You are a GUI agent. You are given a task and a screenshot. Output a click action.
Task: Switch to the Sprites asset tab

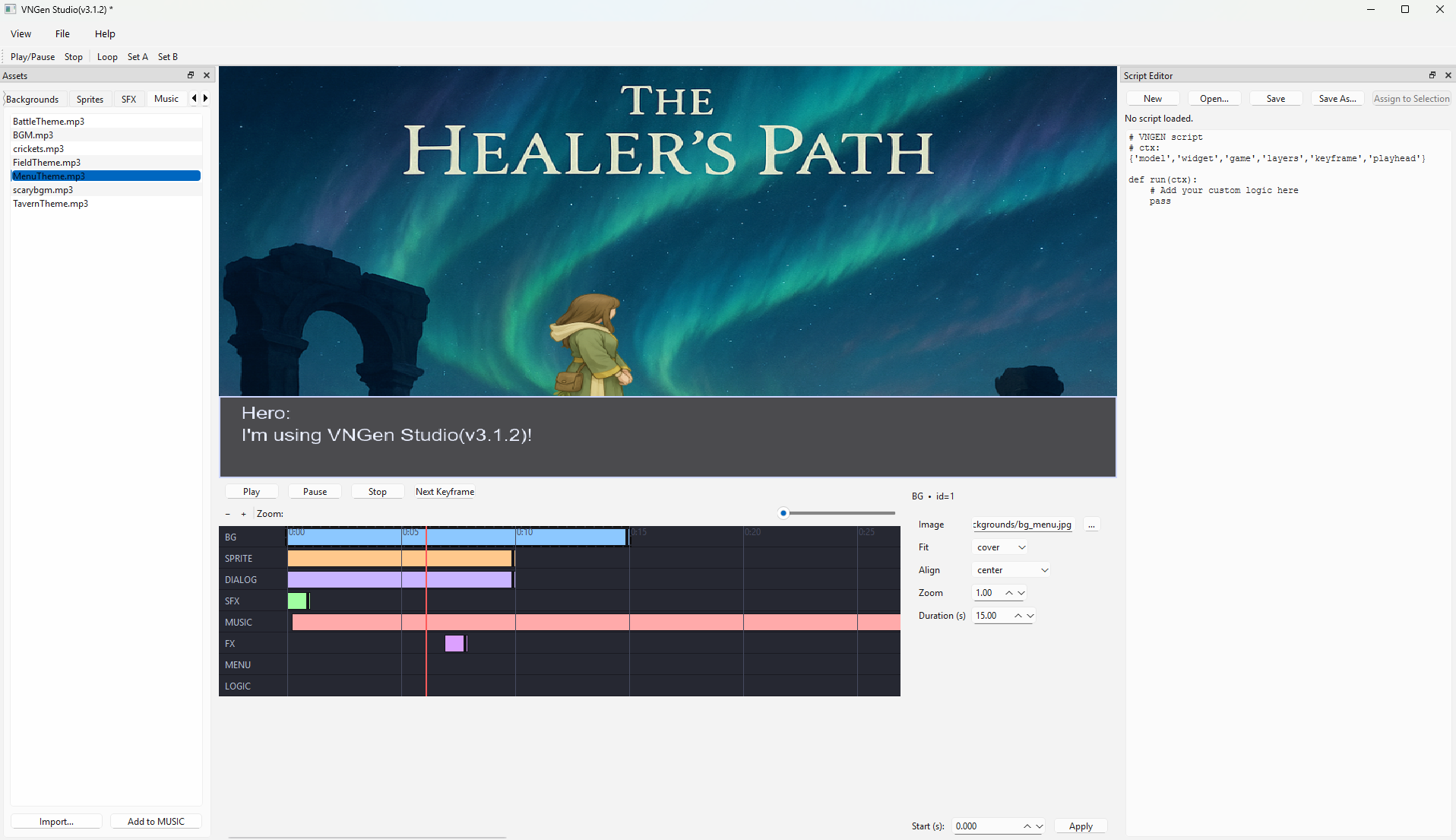(x=90, y=99)
